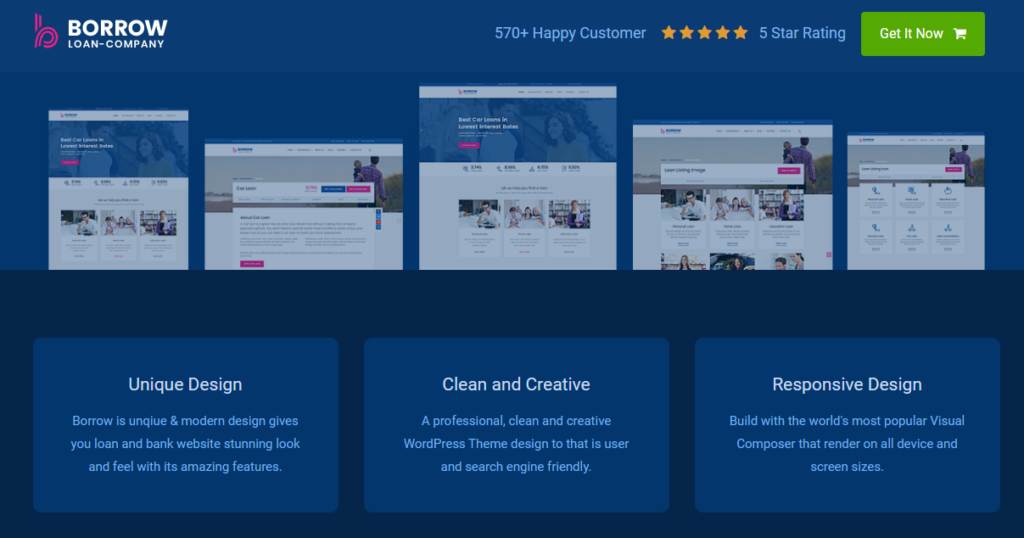Image resolution: width=1024 pixels, height=538 pixels.
Task: Click "Borrow is unqiue & modern design" description
Action: click(185, 443)
